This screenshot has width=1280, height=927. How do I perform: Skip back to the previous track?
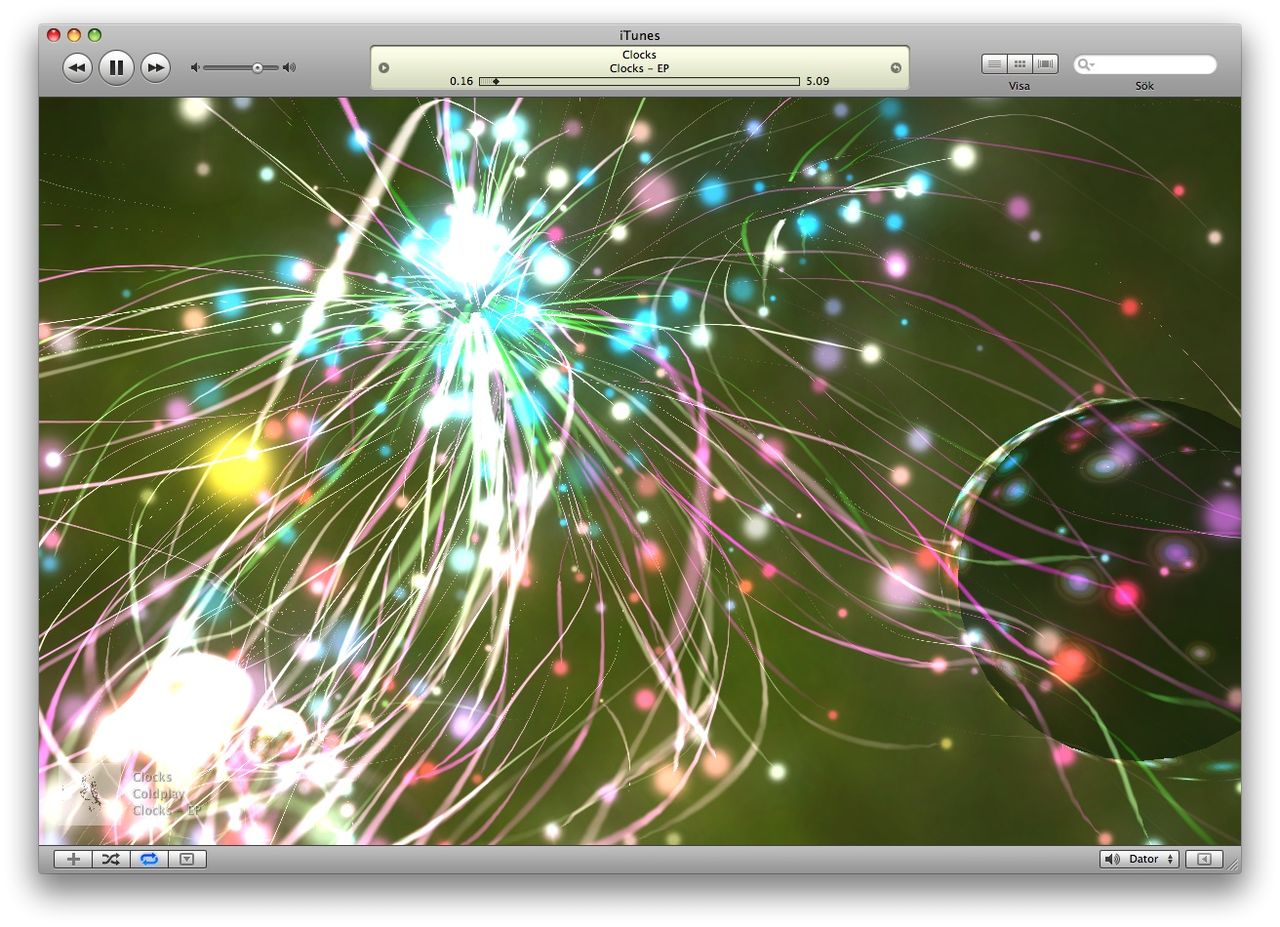coord(77,68)
